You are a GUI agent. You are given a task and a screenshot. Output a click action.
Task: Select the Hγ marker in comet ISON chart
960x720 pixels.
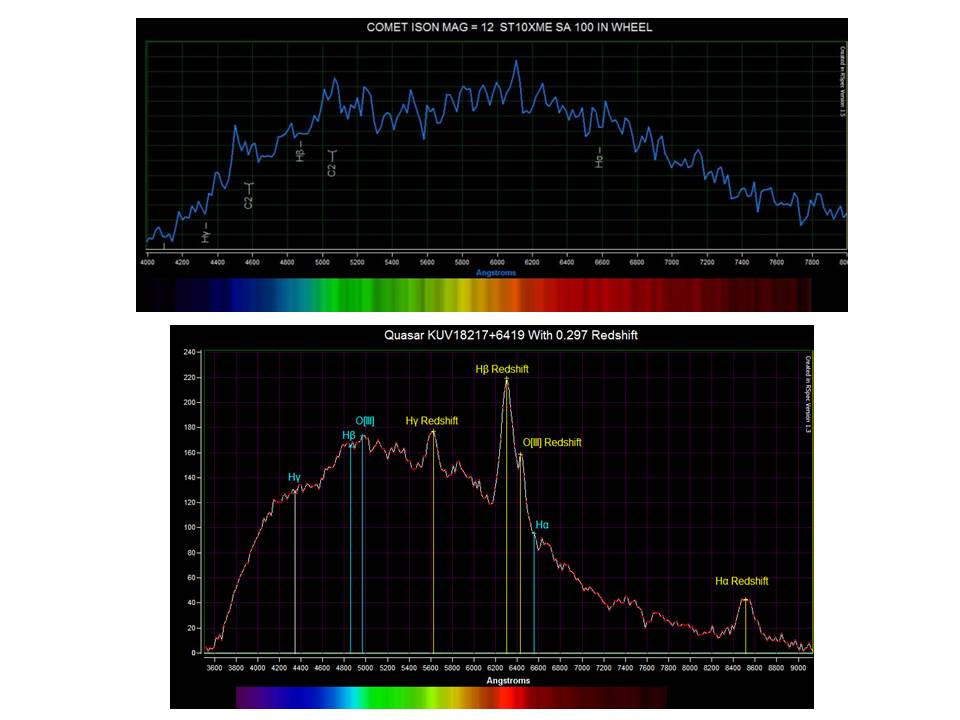click(x=206, y=233)
